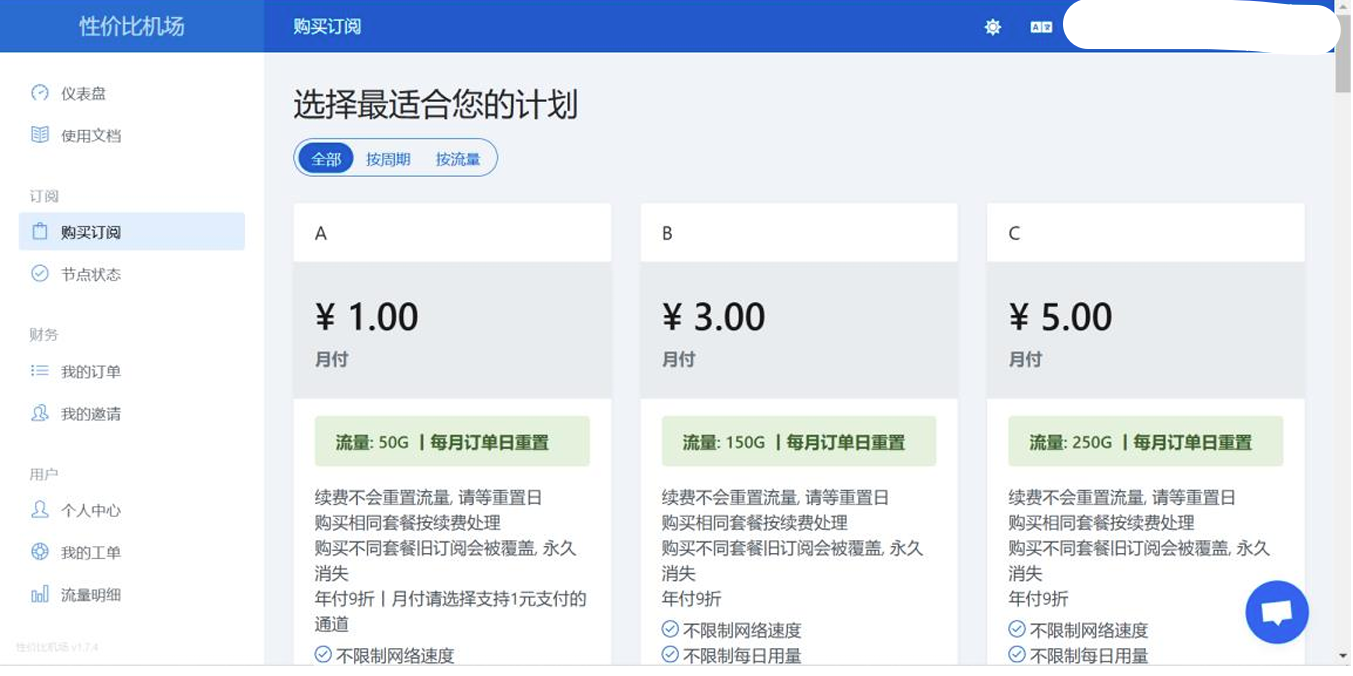Click the 性价比机场 site title

[132, 26]
